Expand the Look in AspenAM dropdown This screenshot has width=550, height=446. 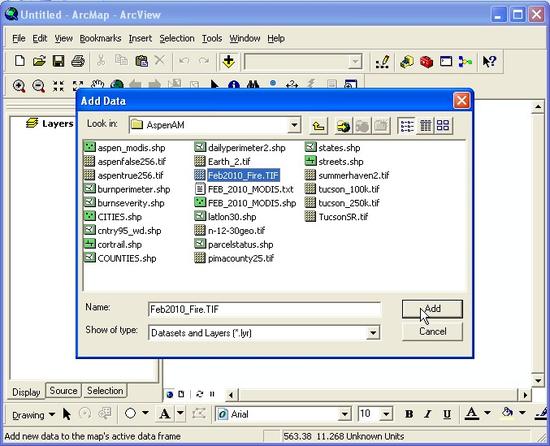pyautogui.click(x=294, y=125)
